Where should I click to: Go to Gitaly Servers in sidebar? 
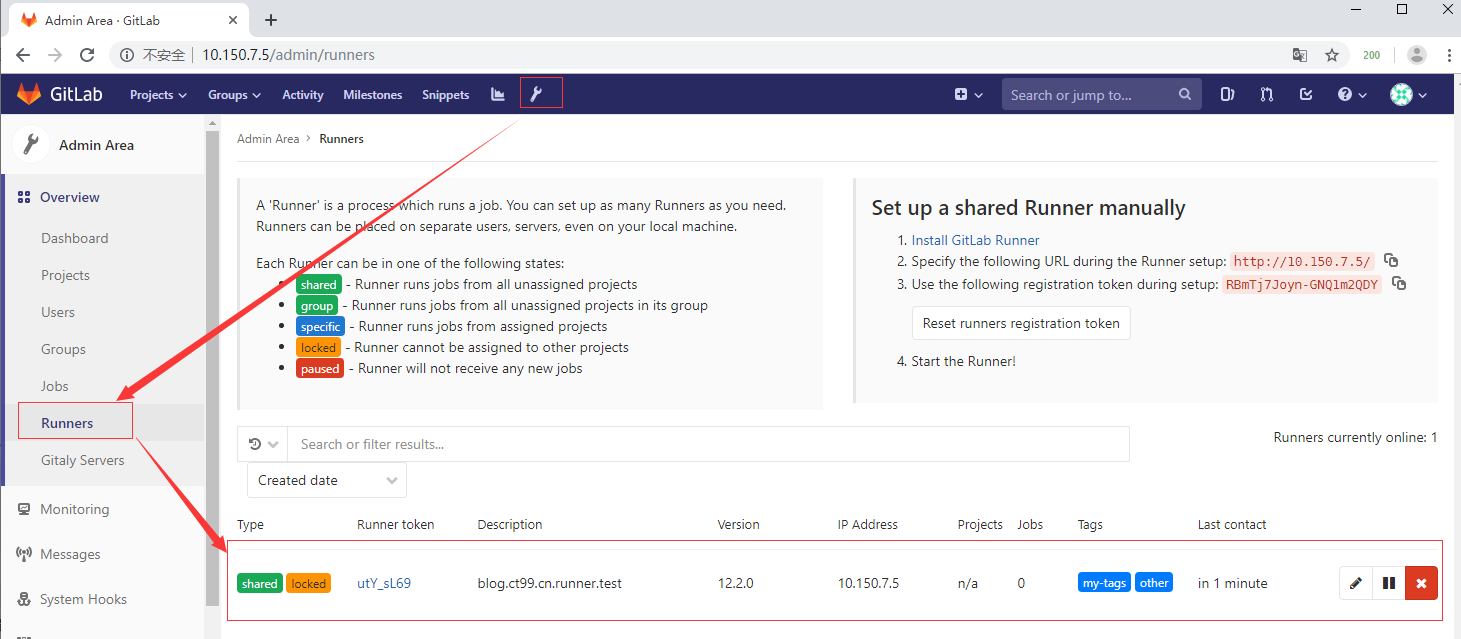[x=82, y=460]
